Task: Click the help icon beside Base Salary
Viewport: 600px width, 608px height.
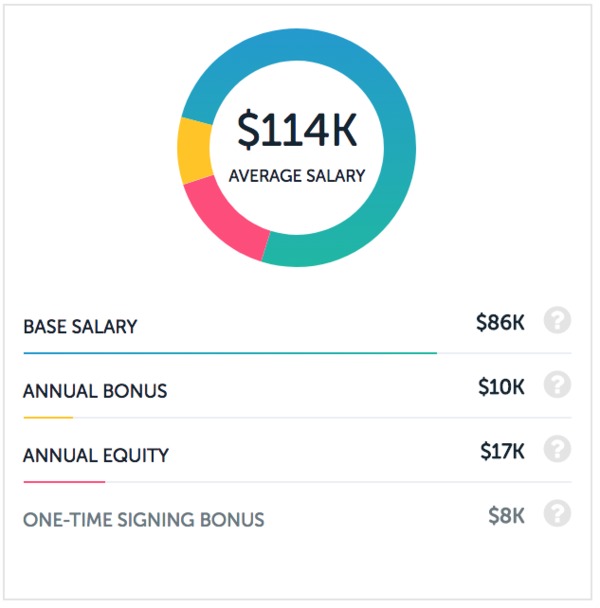Action: [x=557, y=320]
